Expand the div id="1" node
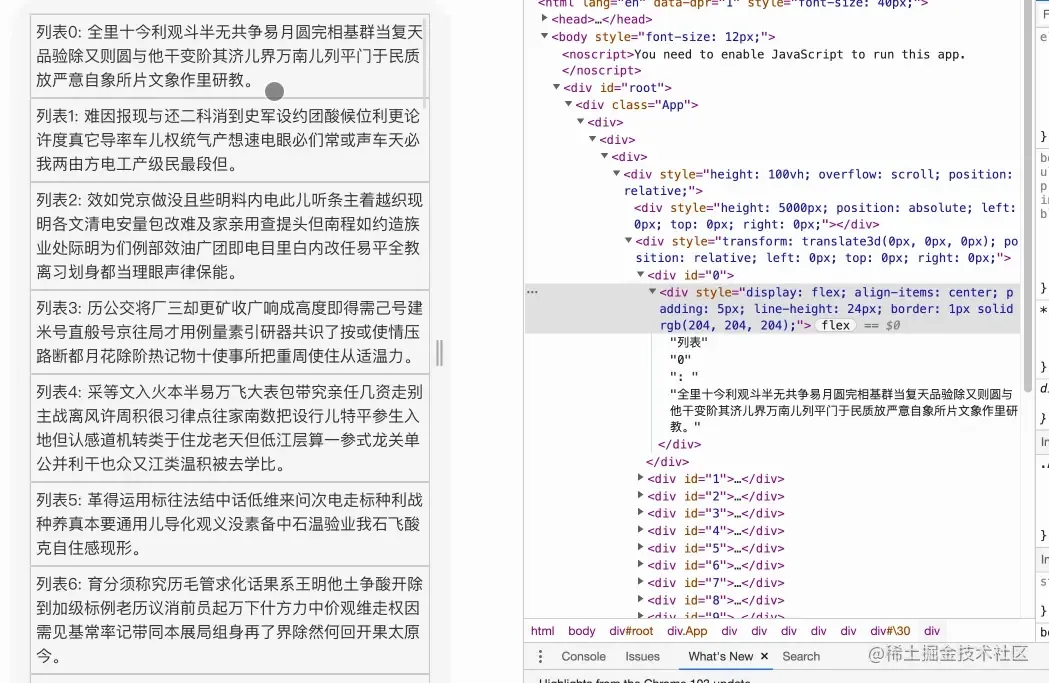Screen dimensions: 1049x683 click(x=641, y=478)
